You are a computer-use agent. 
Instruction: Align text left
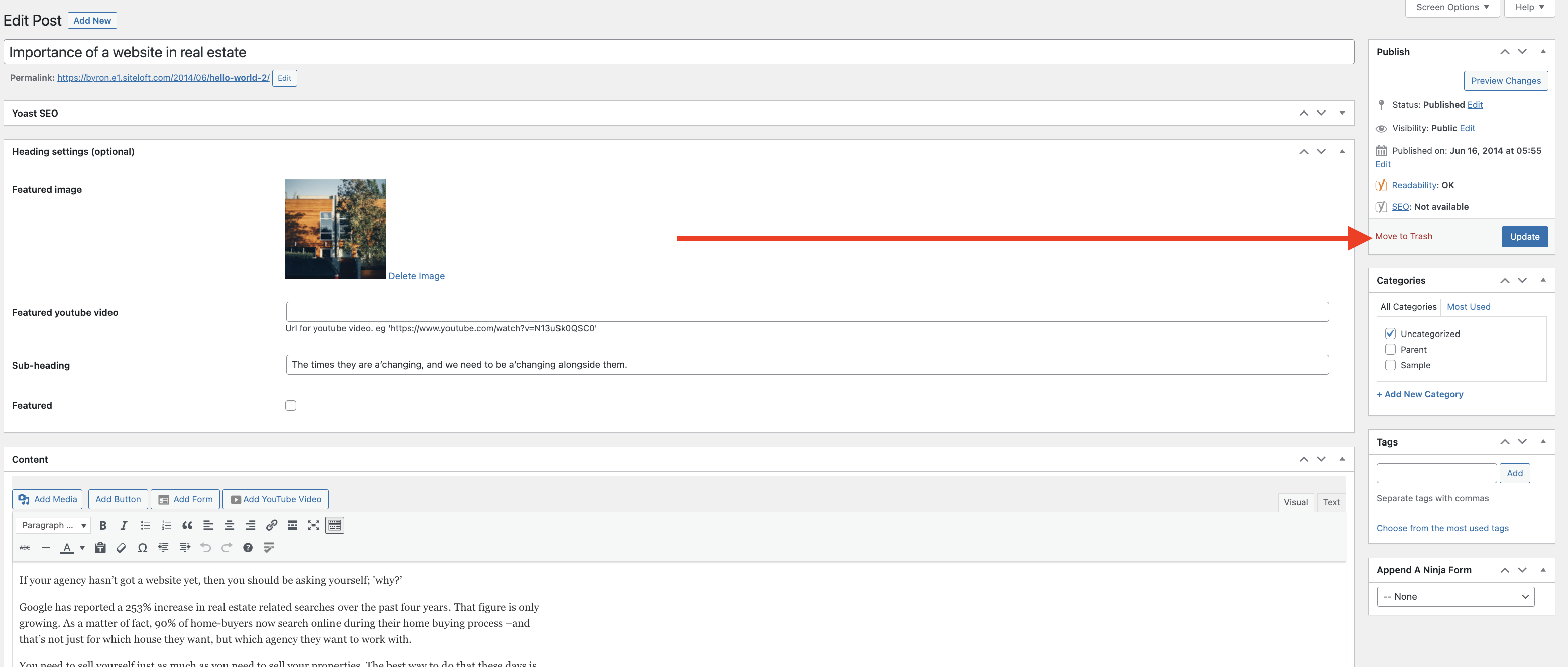coord(208,525)
